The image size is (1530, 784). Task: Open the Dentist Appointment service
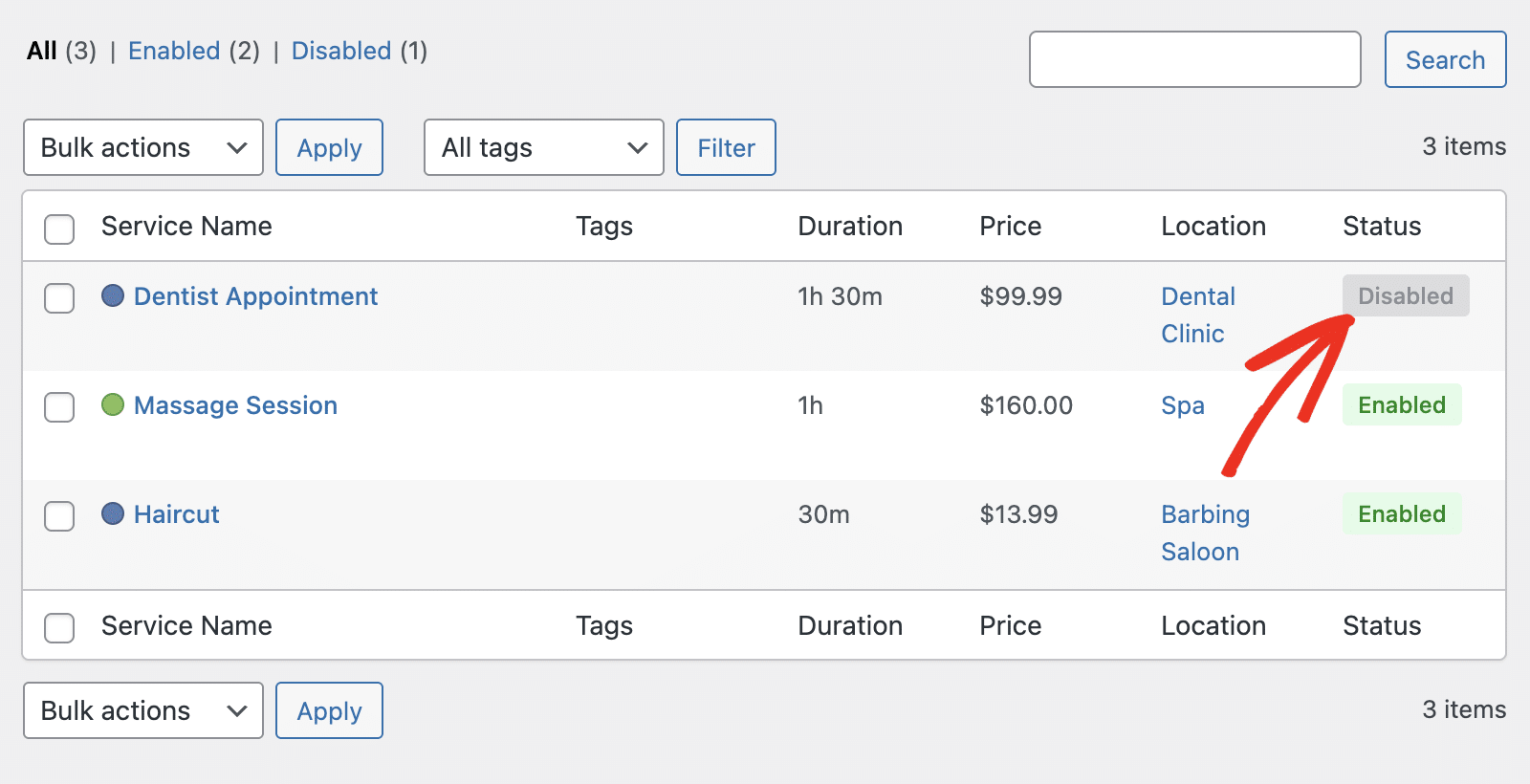tap(255, 296)
